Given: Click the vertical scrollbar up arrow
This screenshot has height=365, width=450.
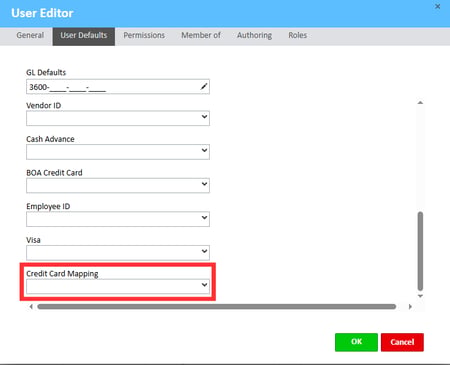Looking at the screenshot, I should (420, 103).
